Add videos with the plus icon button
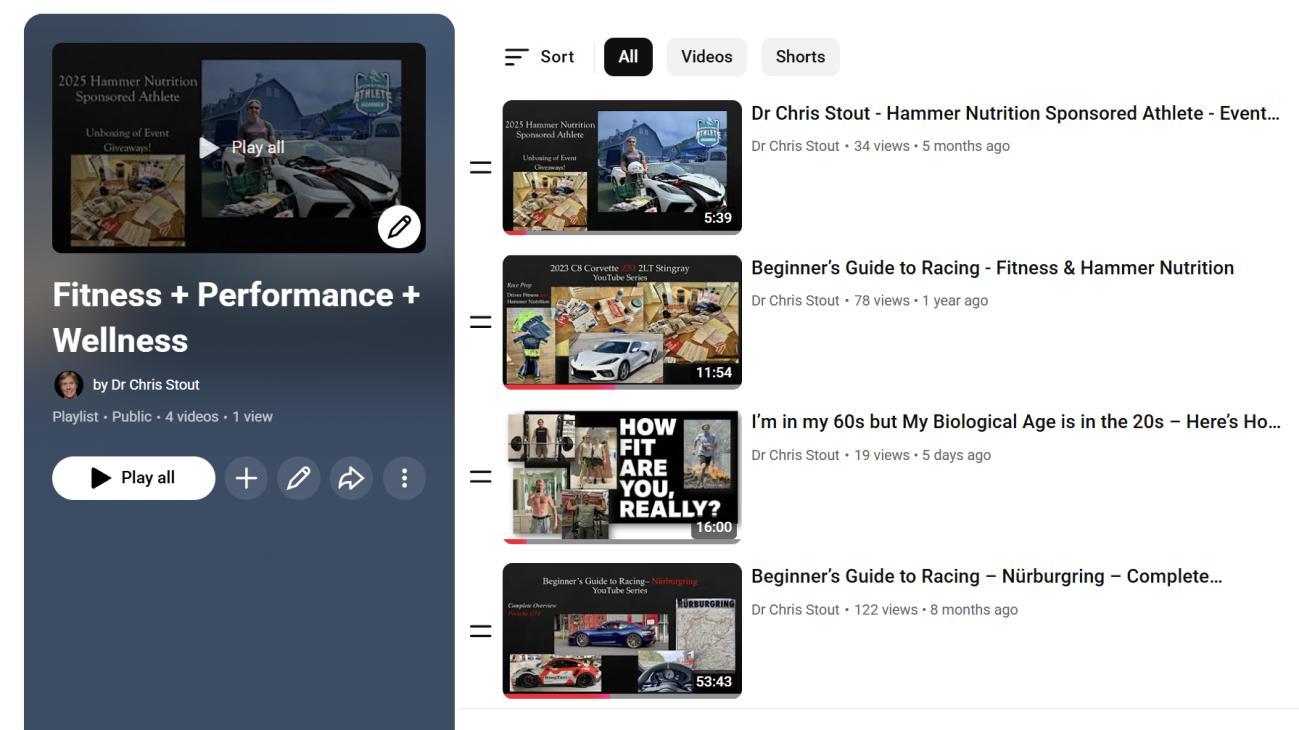The height and width of the screenshot is (730, 1299). 246,478
